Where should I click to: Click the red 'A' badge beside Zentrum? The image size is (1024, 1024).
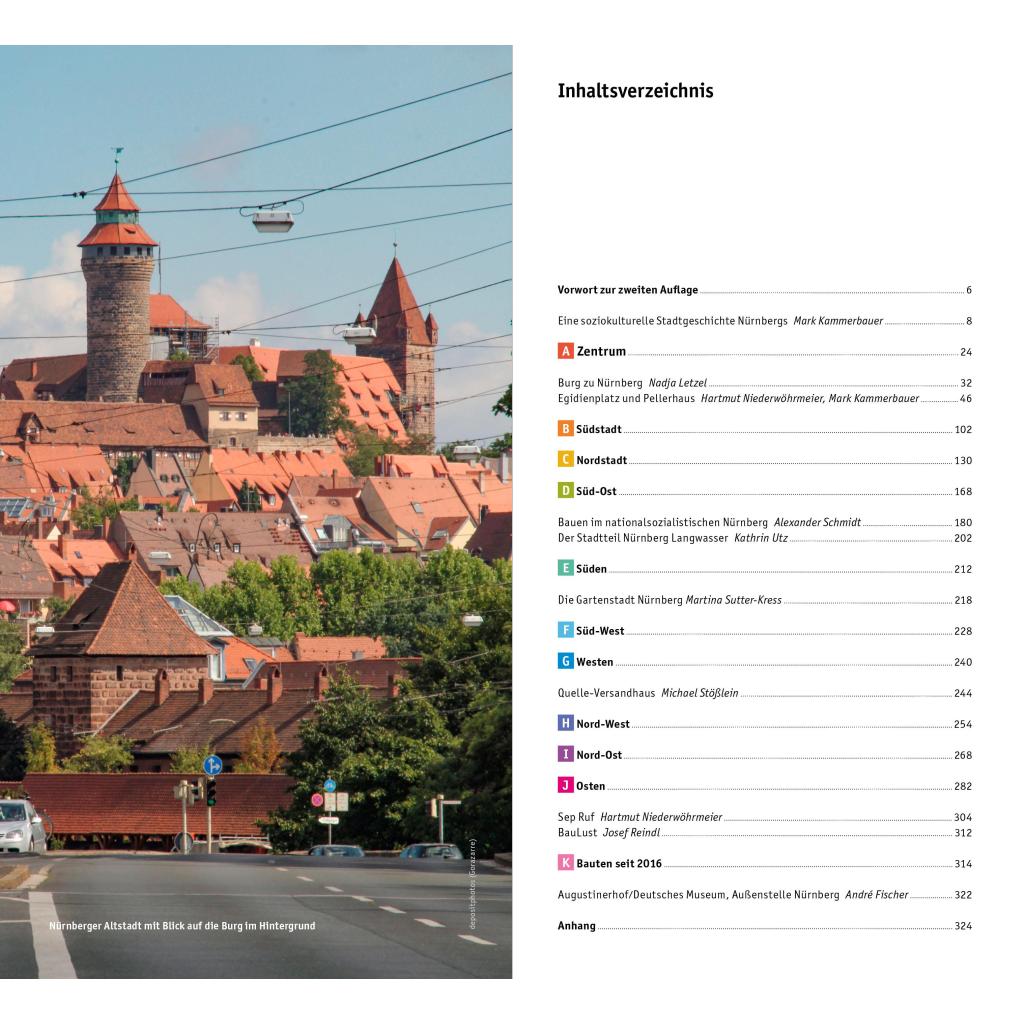pos(565,351)
